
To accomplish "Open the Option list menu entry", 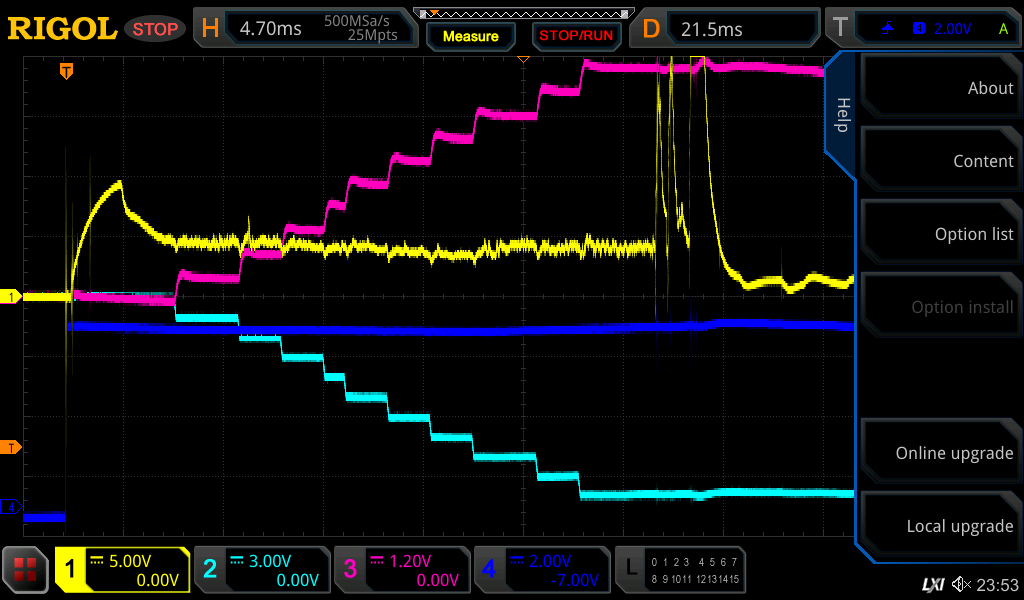I will [940, 234].
